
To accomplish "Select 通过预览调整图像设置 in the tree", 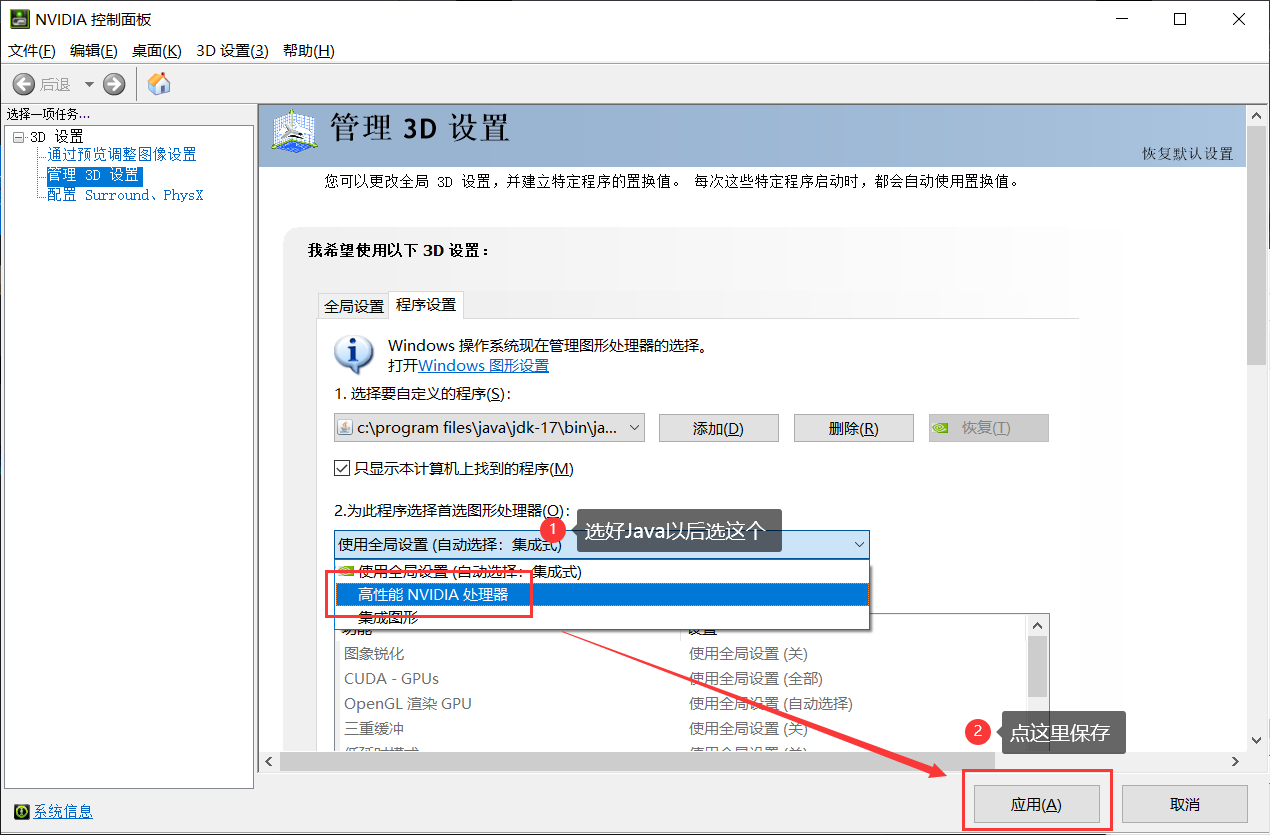I will click(122, 155).
